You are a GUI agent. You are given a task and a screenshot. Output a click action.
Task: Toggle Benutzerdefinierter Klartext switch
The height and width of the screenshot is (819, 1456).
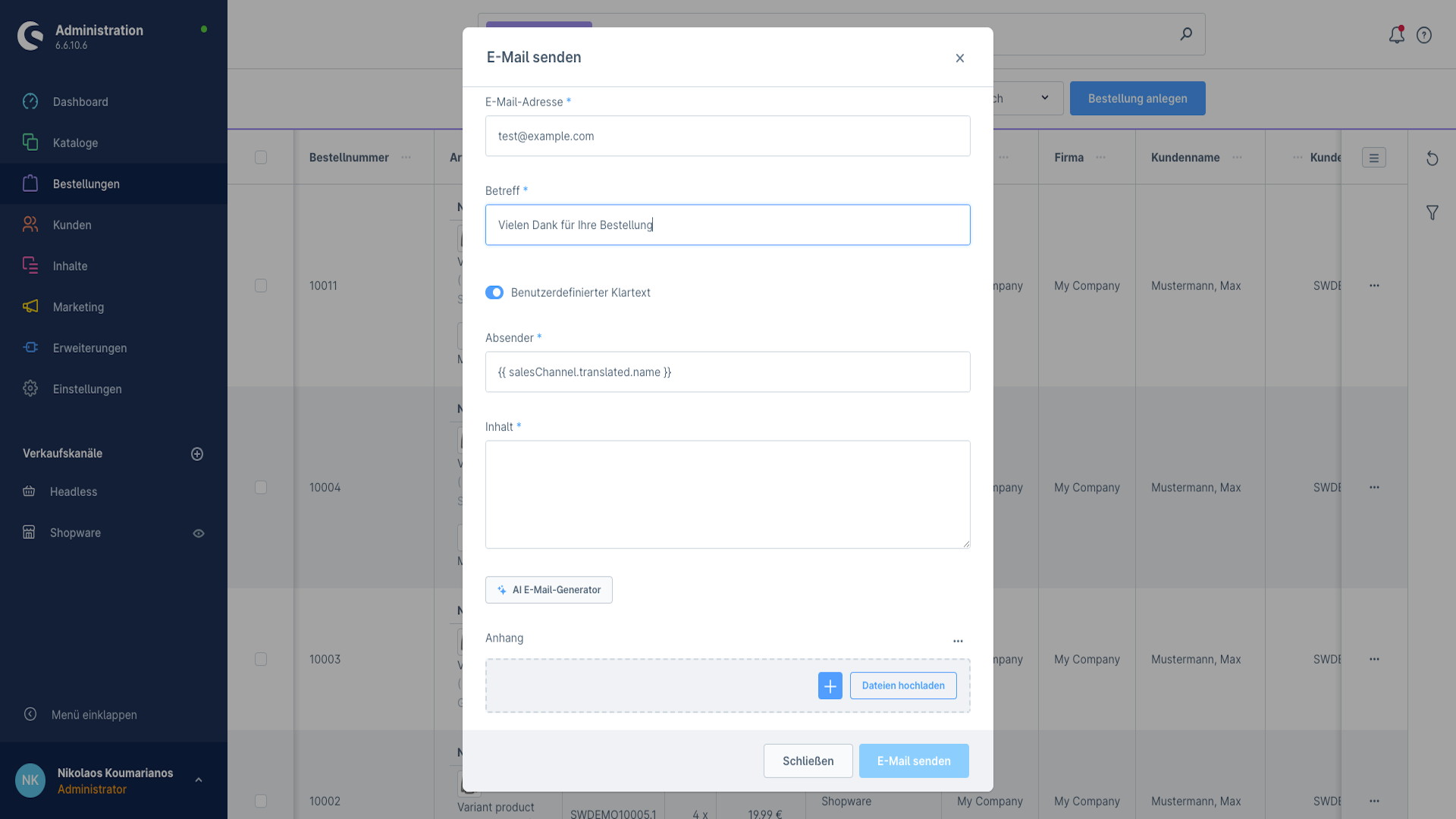tap(494, 293)
